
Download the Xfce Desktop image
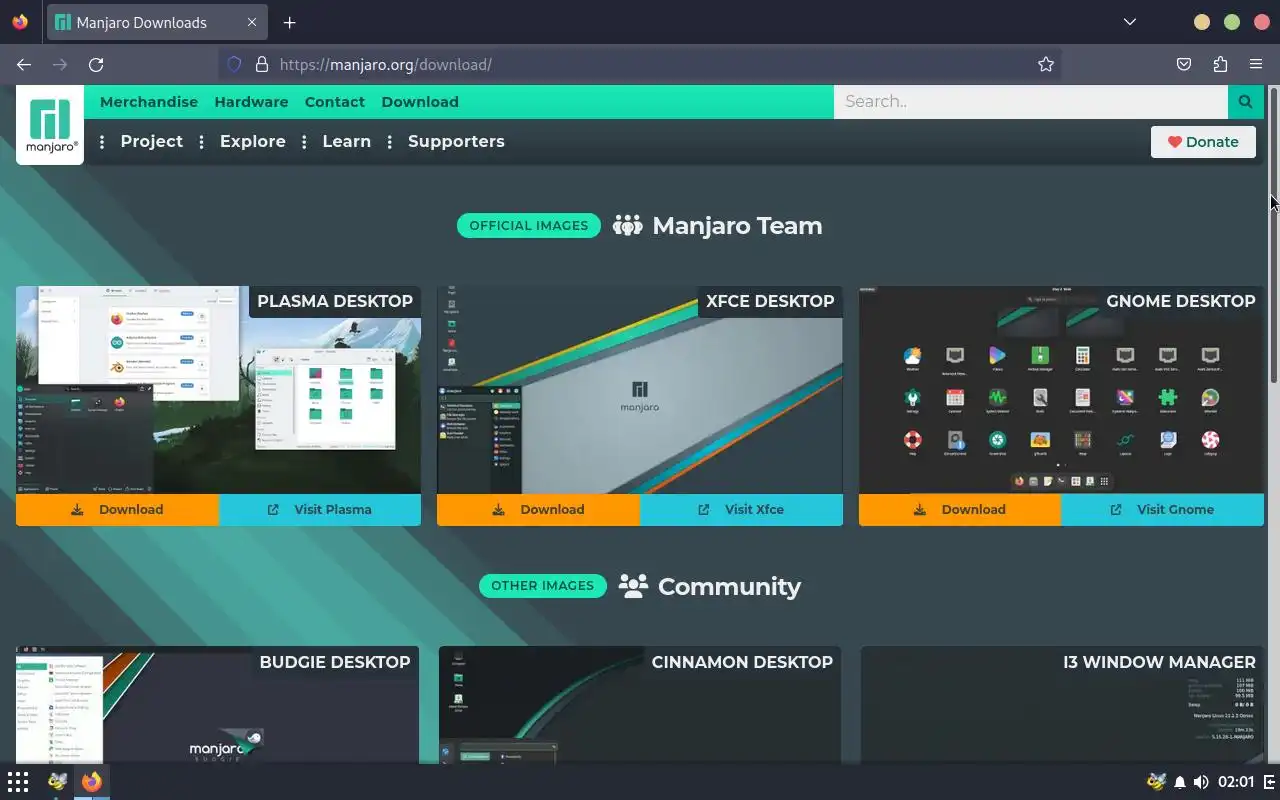[x=538, y=509]
